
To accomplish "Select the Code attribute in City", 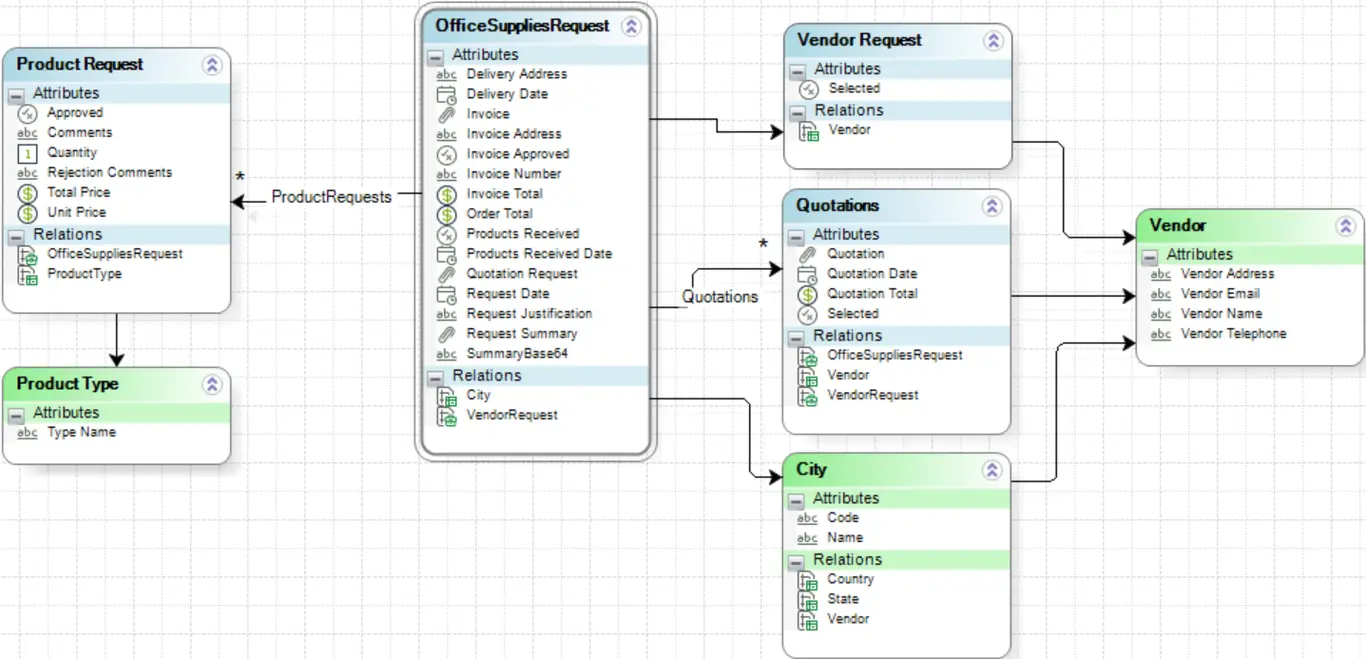I will coord(843,518).
